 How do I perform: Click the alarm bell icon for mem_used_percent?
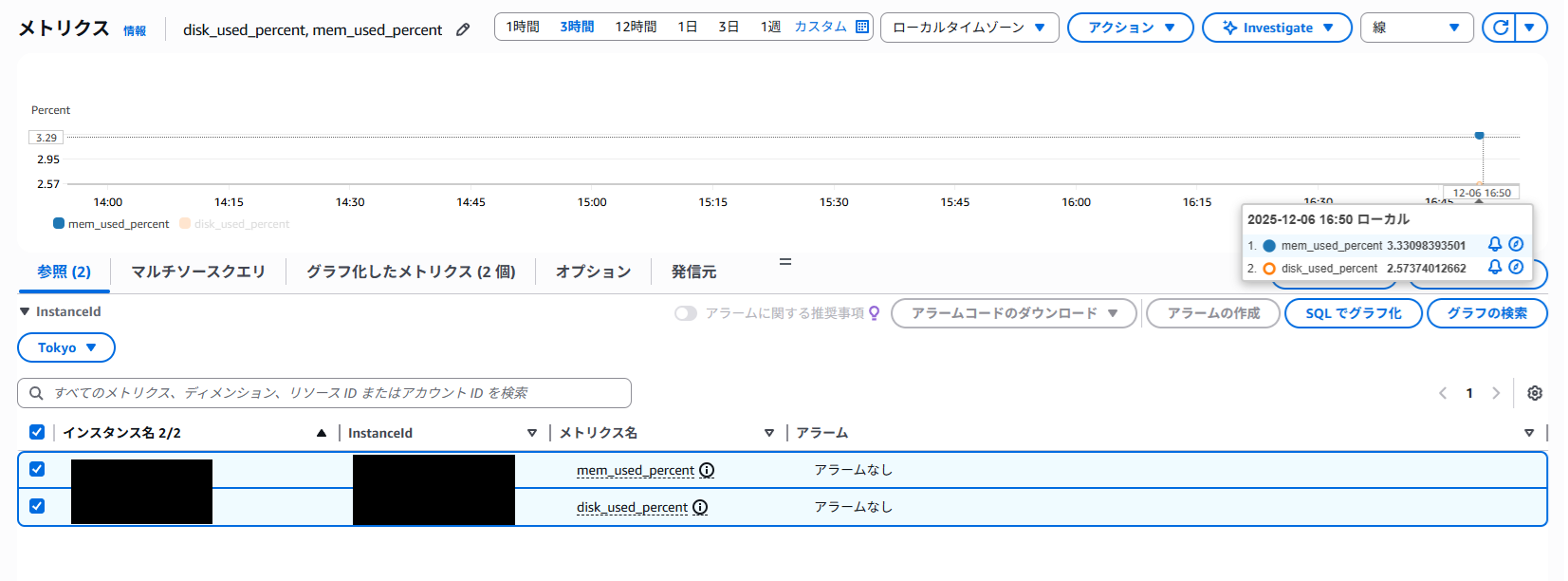(1495, 244)
